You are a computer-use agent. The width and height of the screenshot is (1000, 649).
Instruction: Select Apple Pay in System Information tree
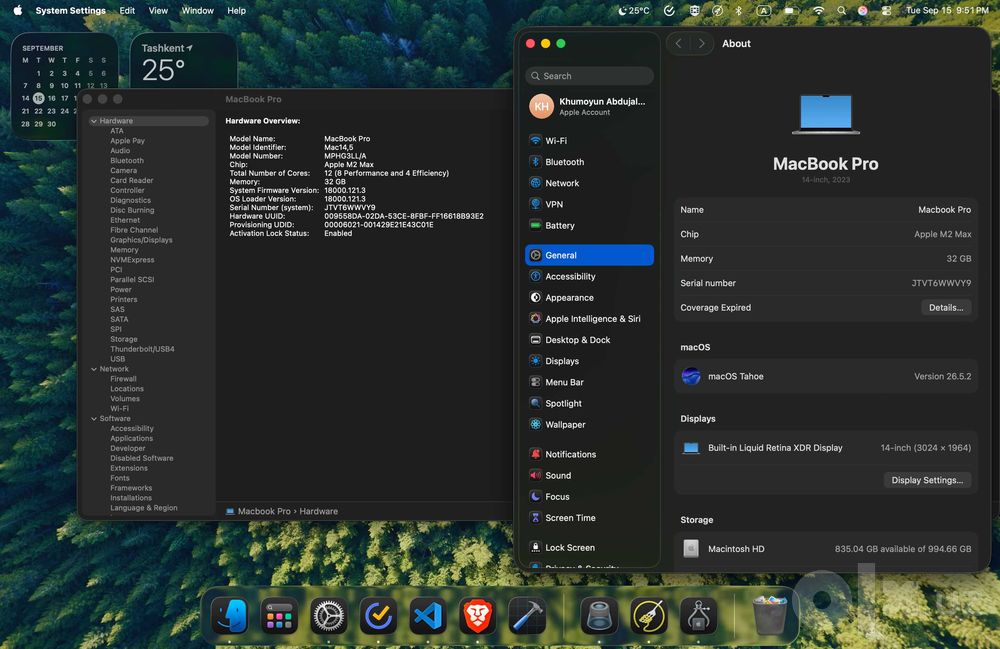128,141
